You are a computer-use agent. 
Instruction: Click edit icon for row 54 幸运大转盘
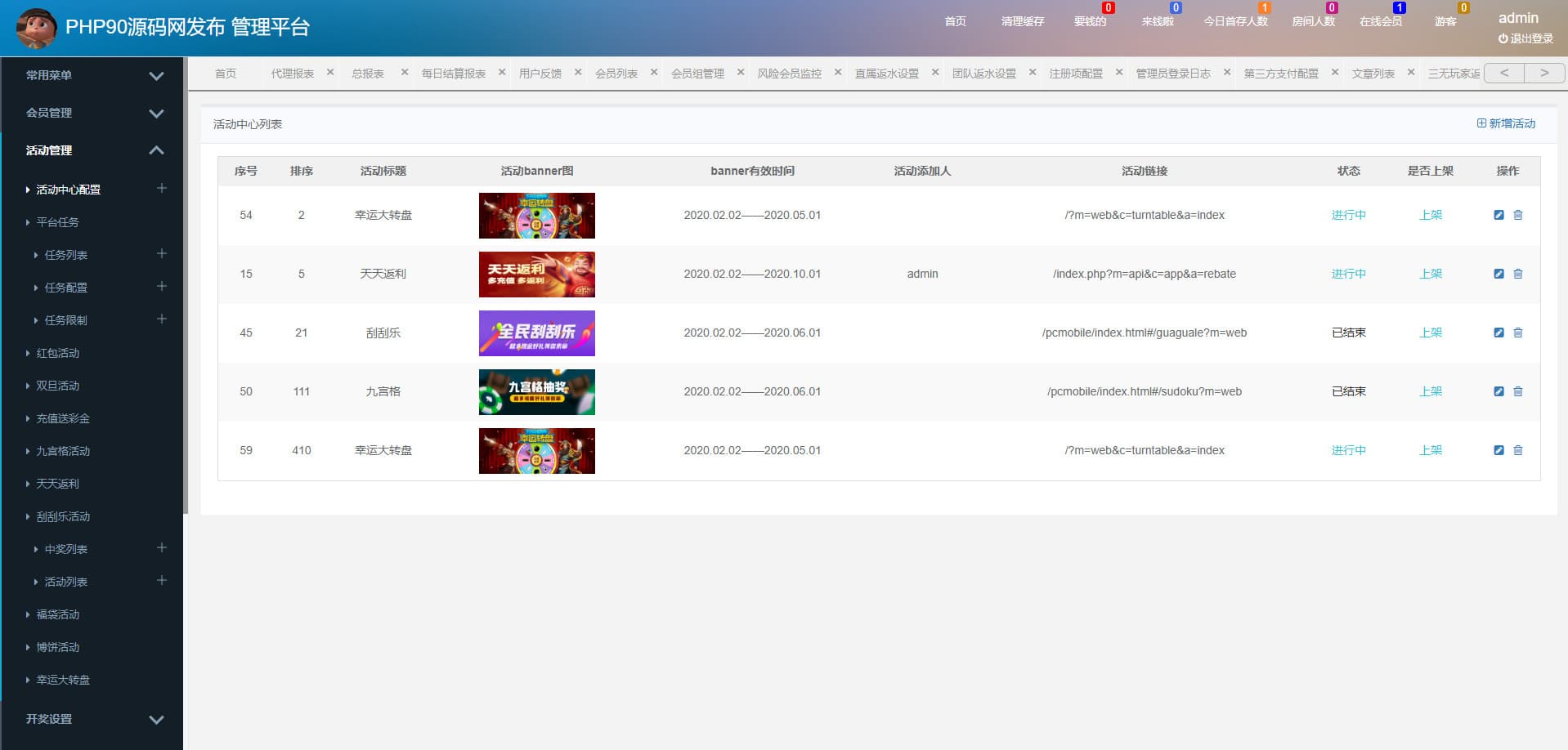1499,215
